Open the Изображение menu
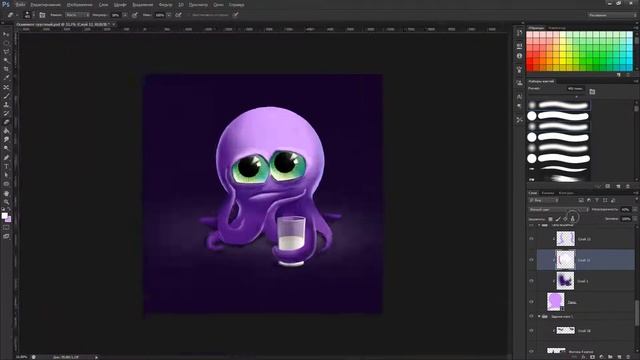 [80, 4]
